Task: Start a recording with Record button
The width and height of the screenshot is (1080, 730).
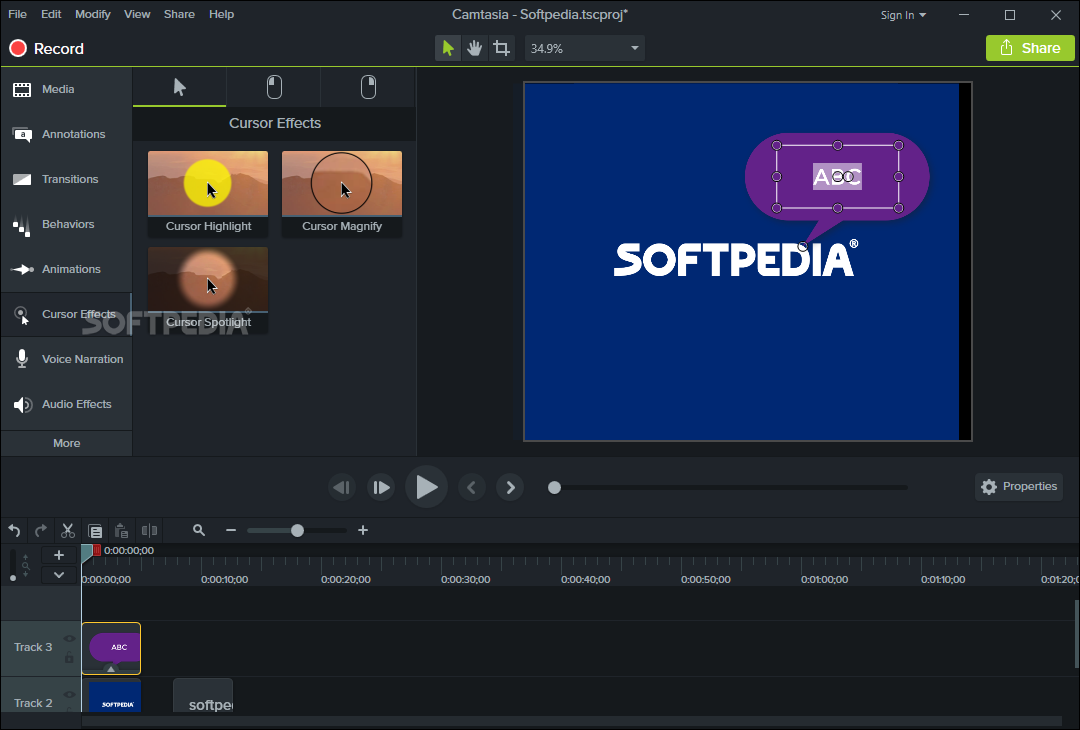Action: (x=47, y=48)
